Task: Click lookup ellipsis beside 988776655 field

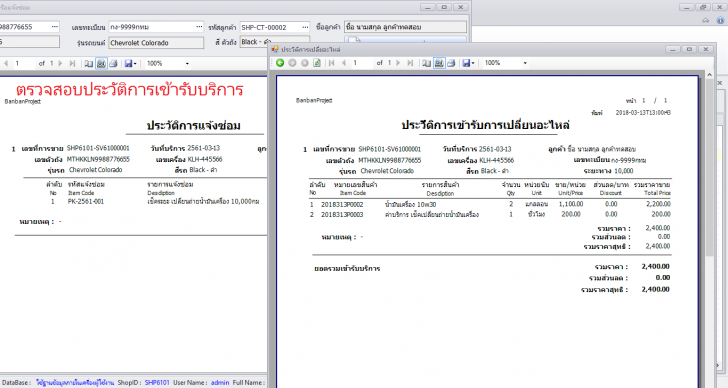Action: [x=55, y=27]
